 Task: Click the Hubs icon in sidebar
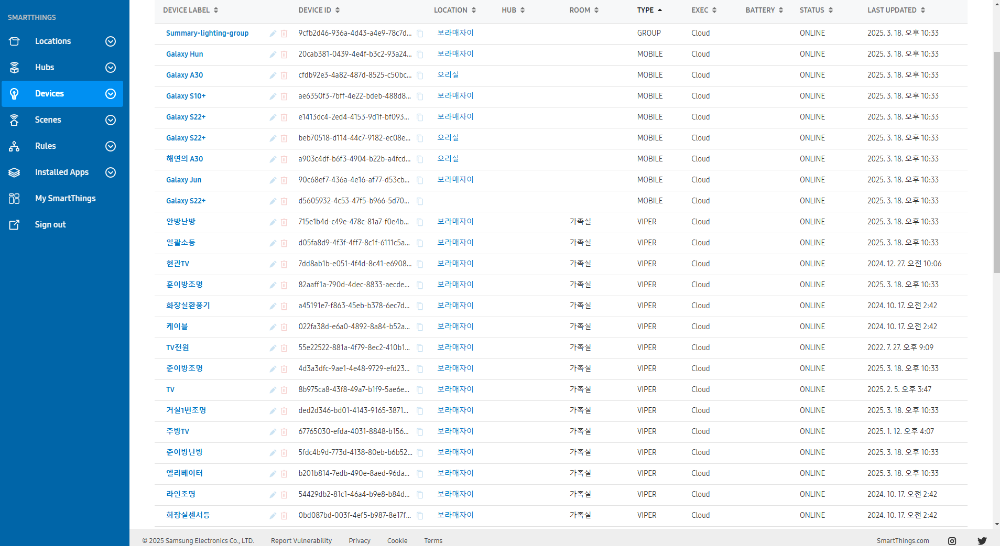(14, 67)
